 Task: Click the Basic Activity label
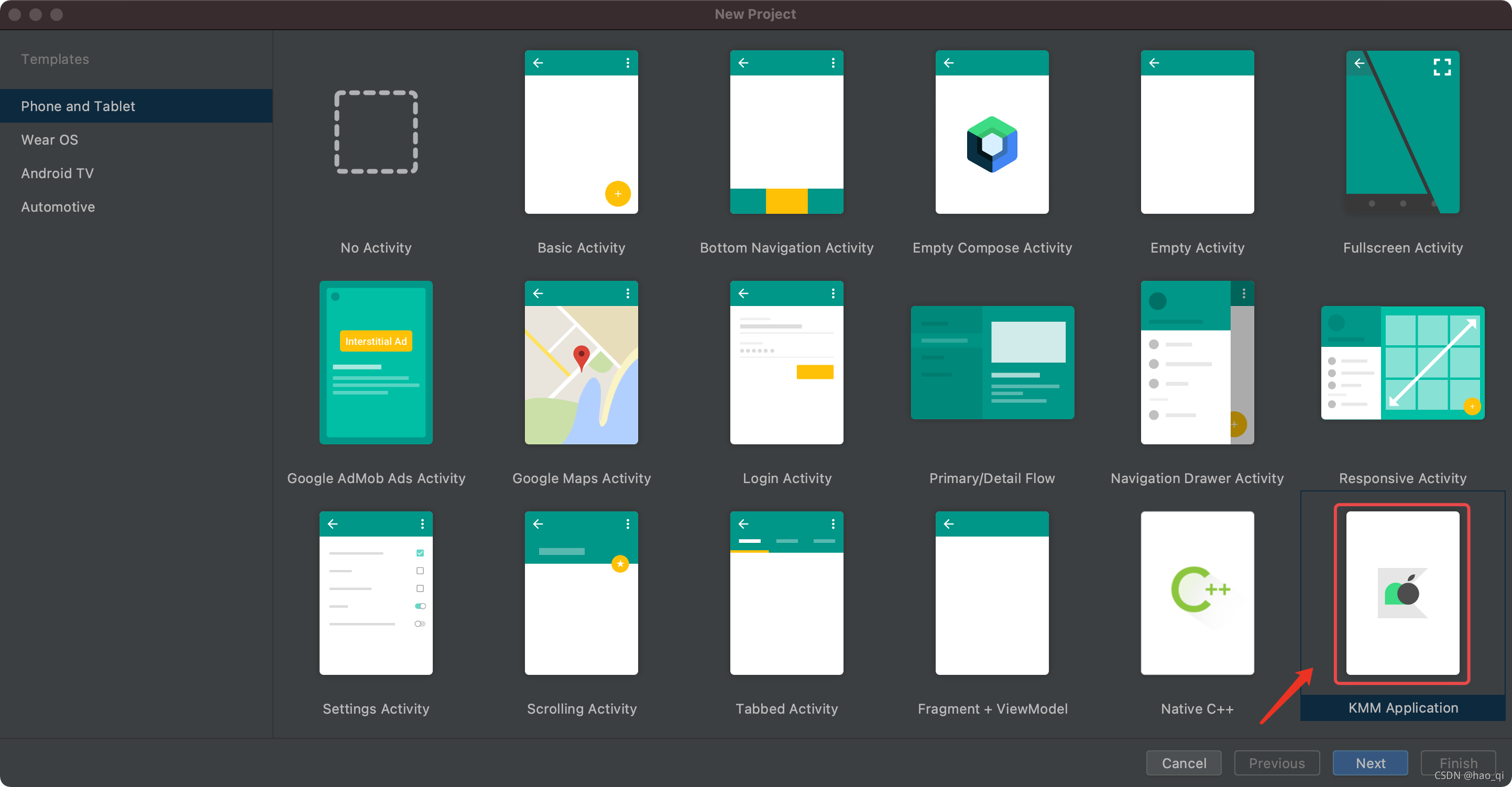coord(581,248)
